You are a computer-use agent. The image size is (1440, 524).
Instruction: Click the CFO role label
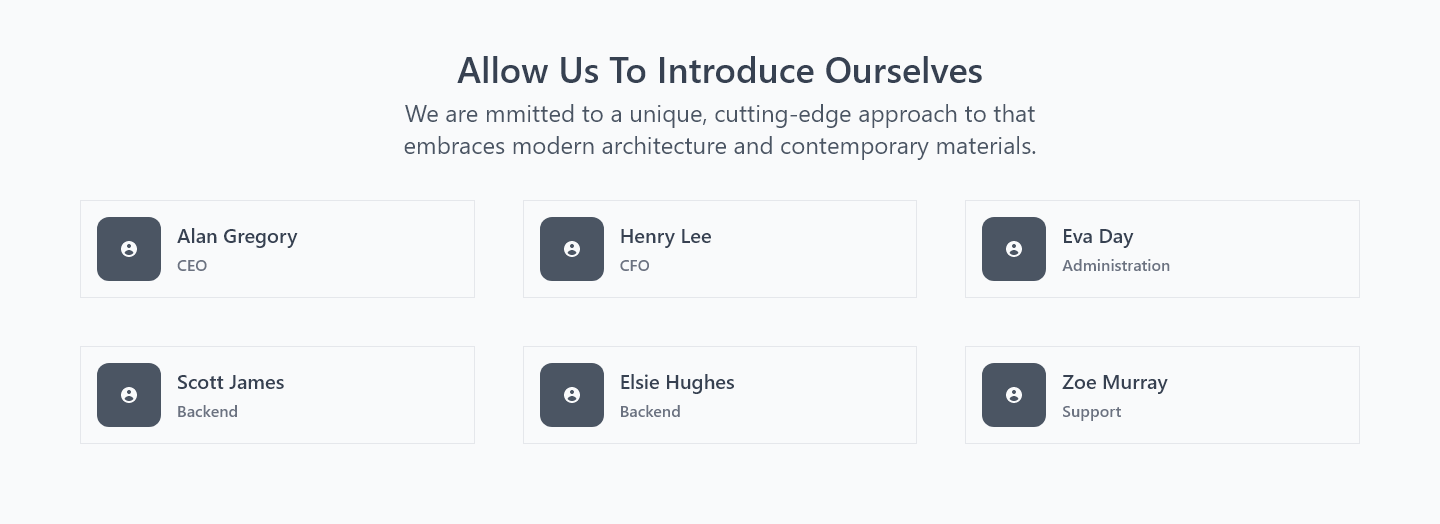[635, 266]
